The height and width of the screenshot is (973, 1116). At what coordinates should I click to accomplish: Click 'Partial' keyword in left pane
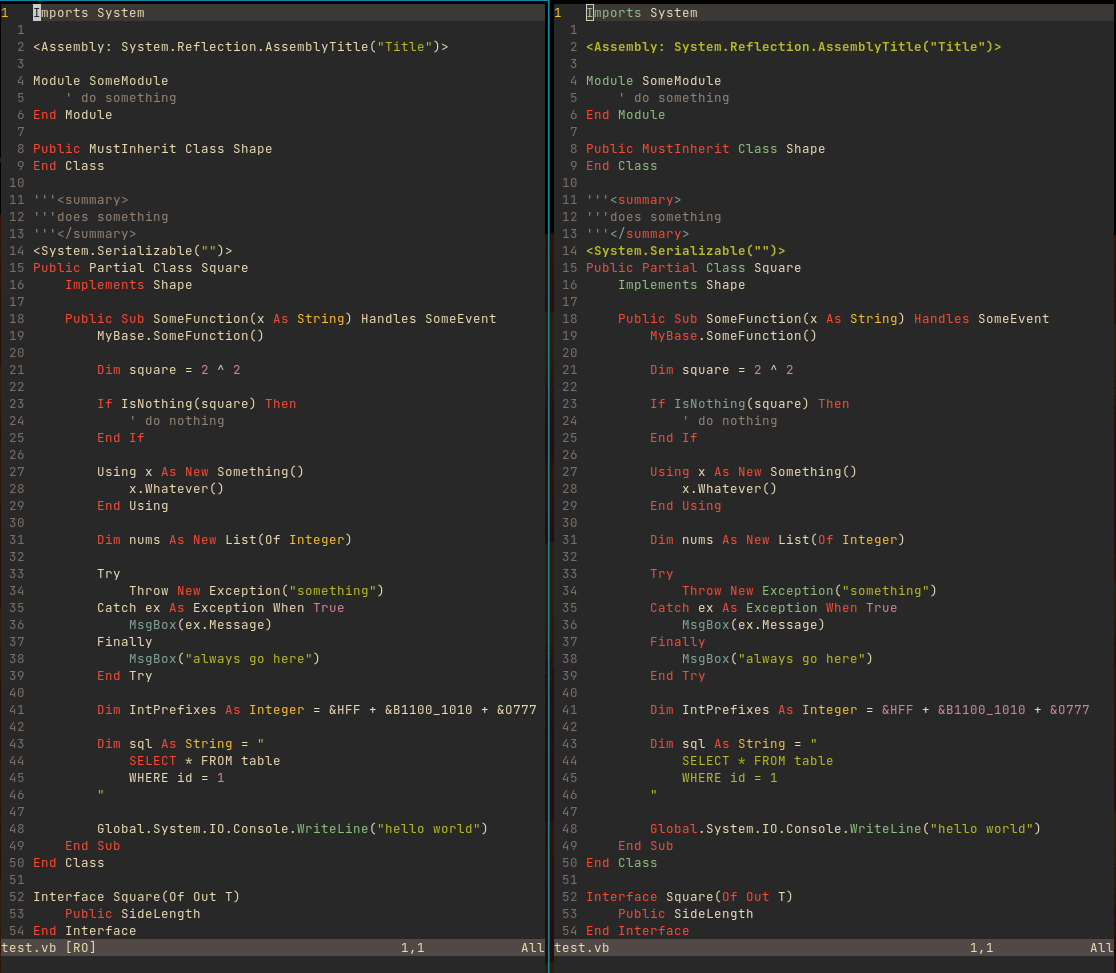[117, 268]
